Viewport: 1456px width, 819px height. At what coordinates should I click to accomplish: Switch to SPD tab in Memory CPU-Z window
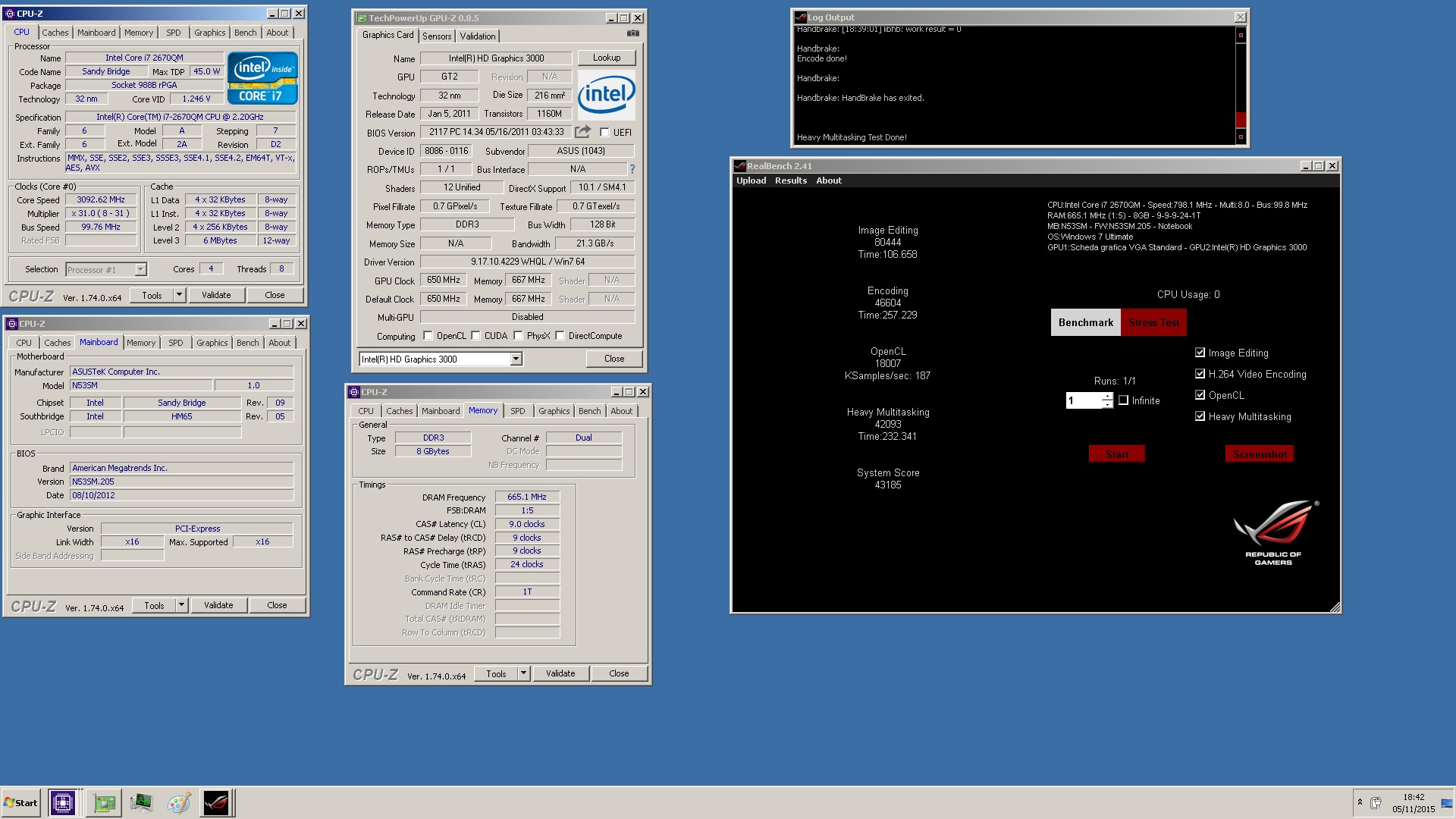[x=517, y=411]
